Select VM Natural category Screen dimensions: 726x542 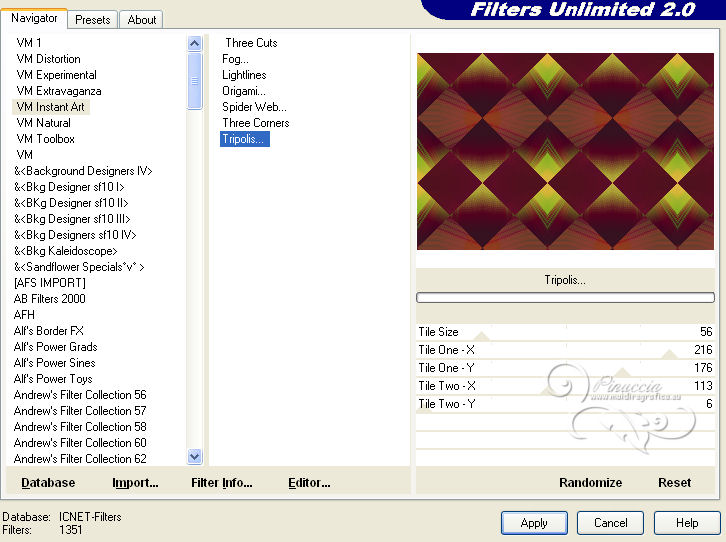(44, 123)
